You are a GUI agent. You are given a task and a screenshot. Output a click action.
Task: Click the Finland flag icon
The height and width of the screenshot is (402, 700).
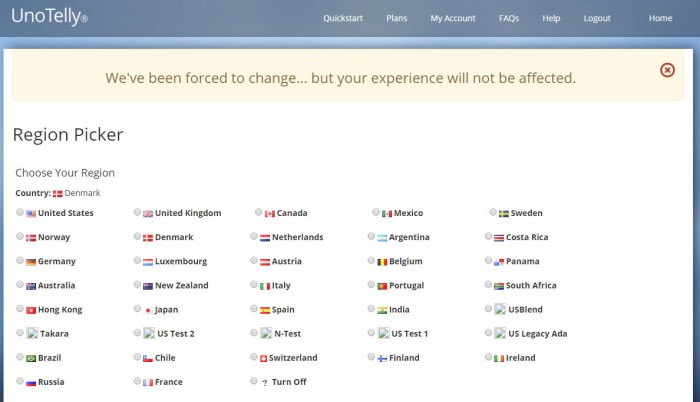coord(382,358)
